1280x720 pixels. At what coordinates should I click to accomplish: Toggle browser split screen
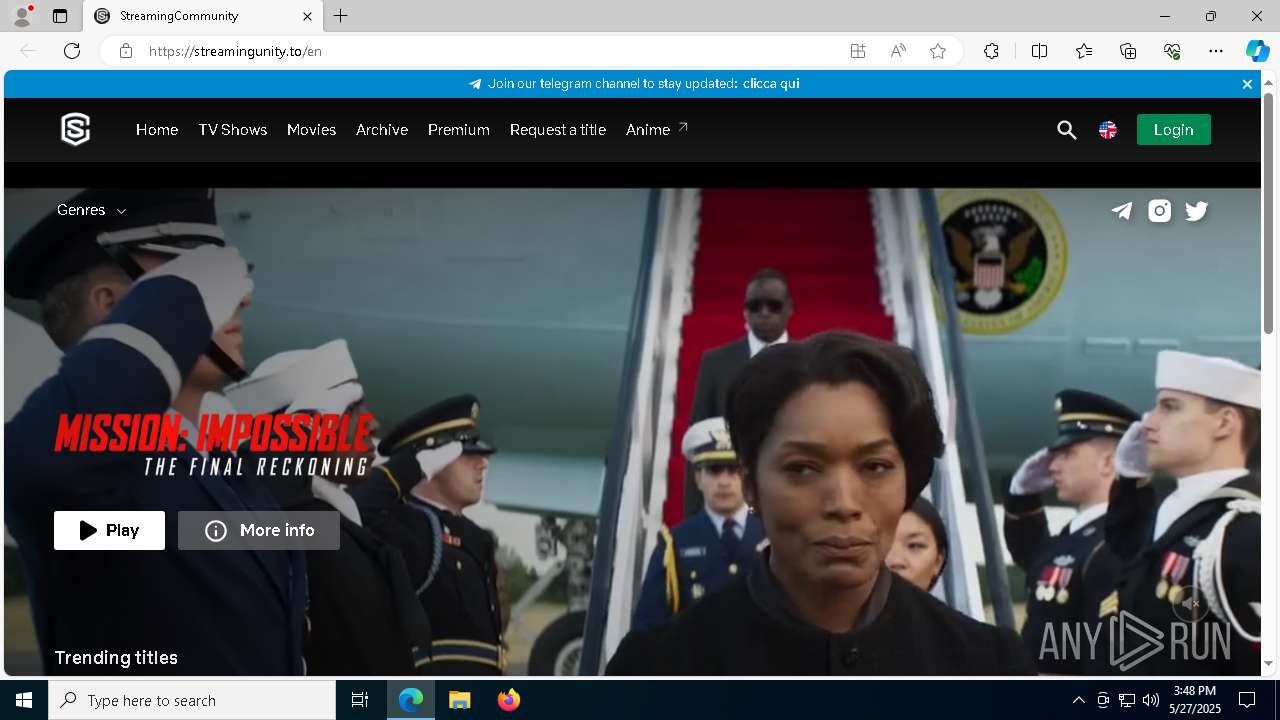1039,51
